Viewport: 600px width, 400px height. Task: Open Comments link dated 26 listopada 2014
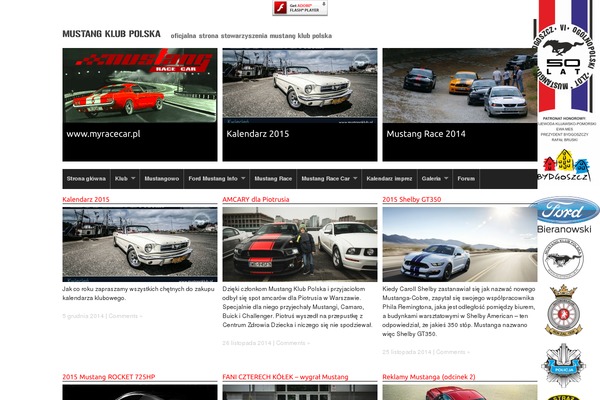coord(293,343)
